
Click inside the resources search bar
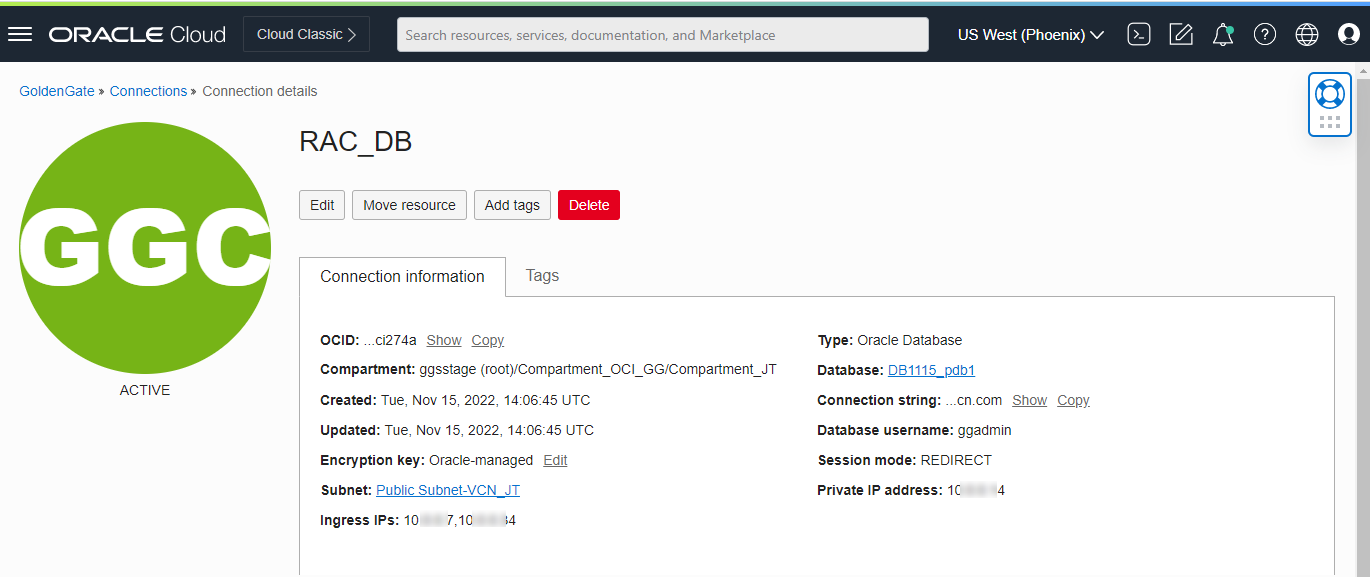tap(663, 34)
